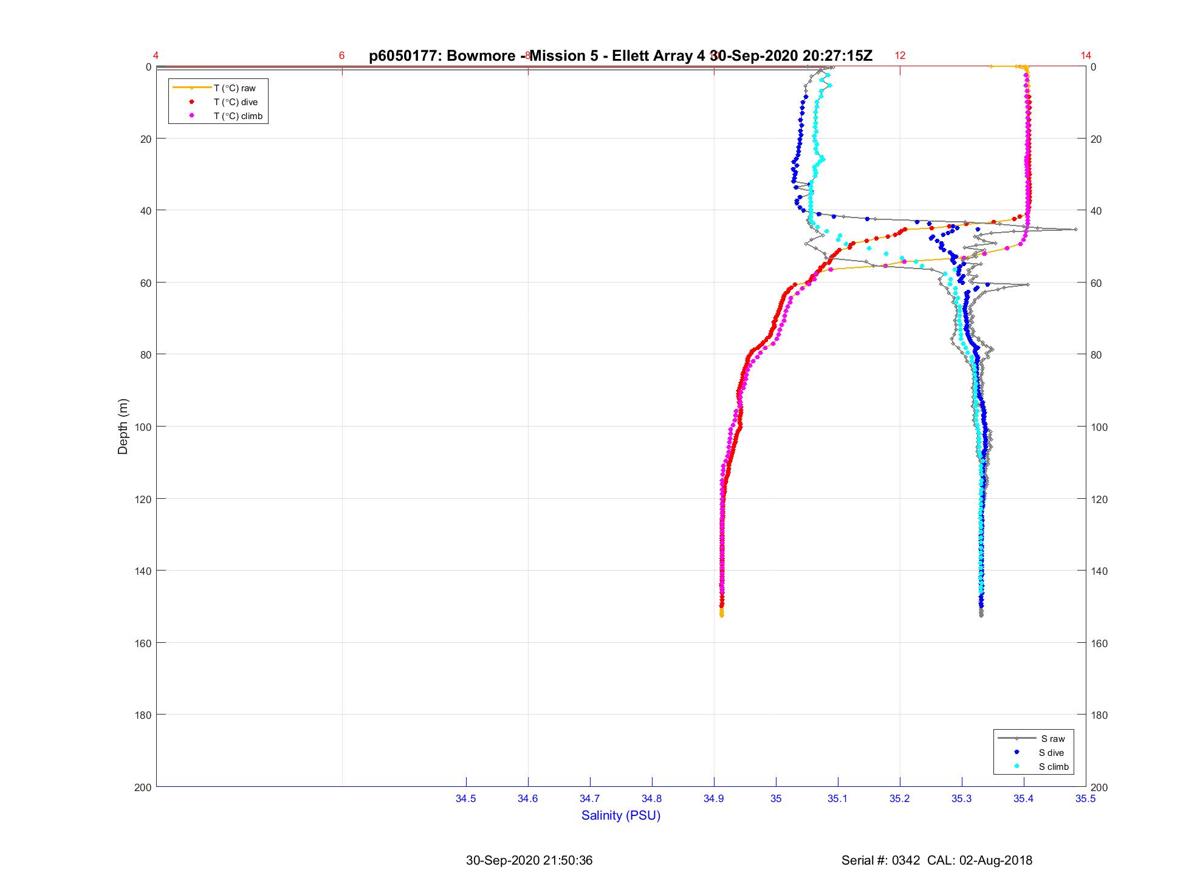This screenshot has width=1200, height=885.
Task: Click the salinity tick label 34.8
Action: pos(652,798)
